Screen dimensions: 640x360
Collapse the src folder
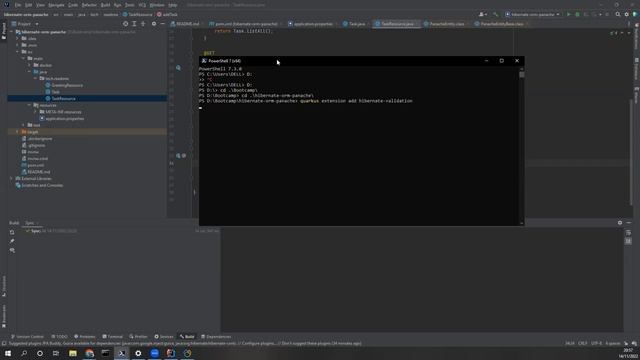click(18, 52)
